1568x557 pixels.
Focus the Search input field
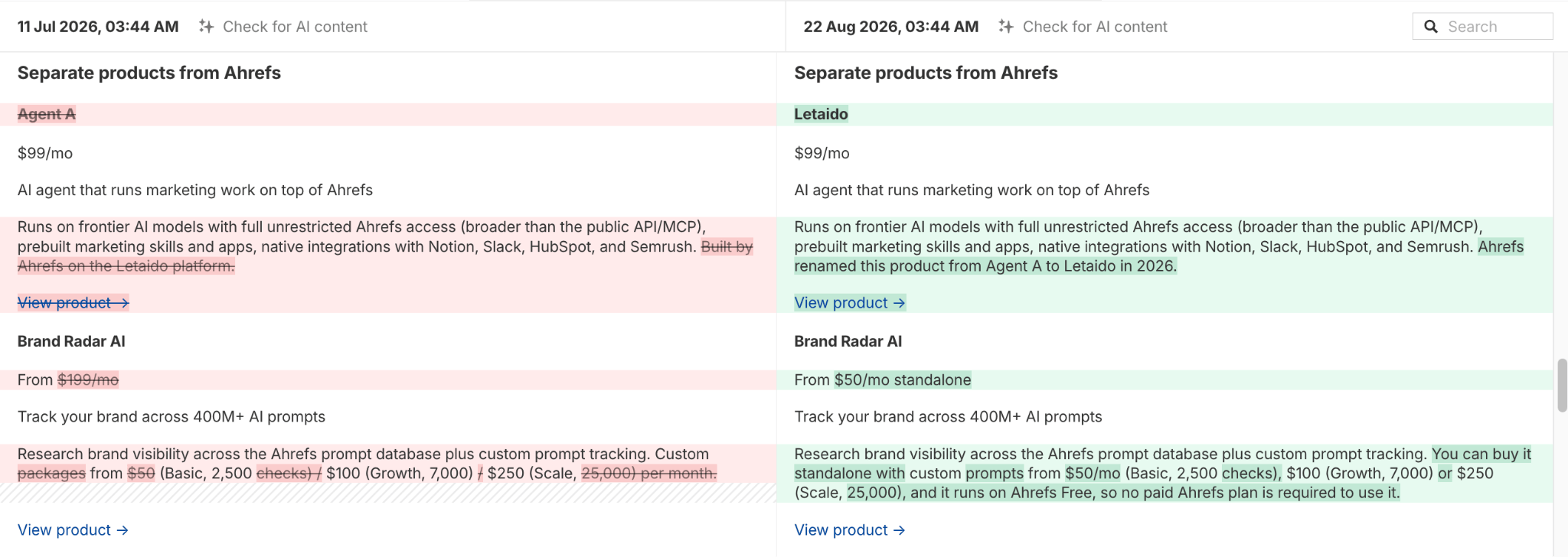(1482, 26)
